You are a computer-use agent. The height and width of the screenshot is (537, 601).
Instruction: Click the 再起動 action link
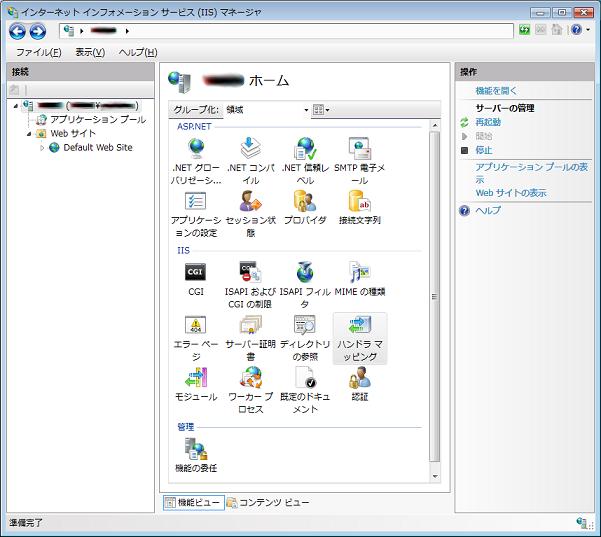(x=488, y=122)
